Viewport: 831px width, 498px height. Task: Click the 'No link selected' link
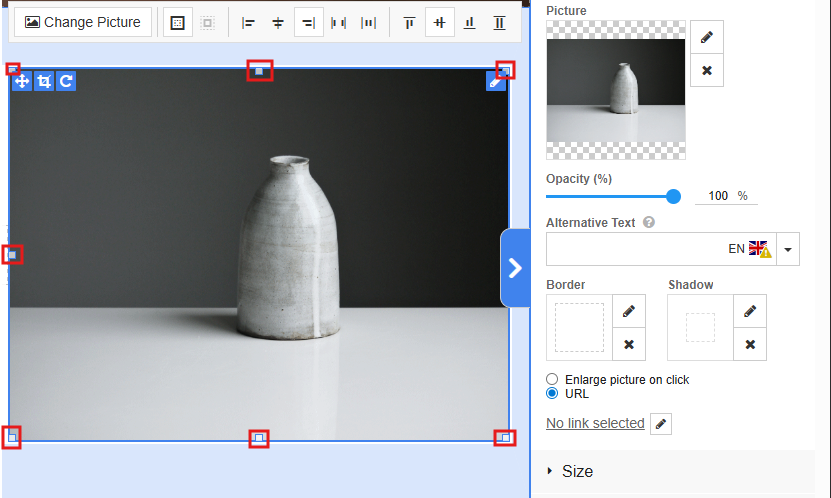[x=595, y=424]
